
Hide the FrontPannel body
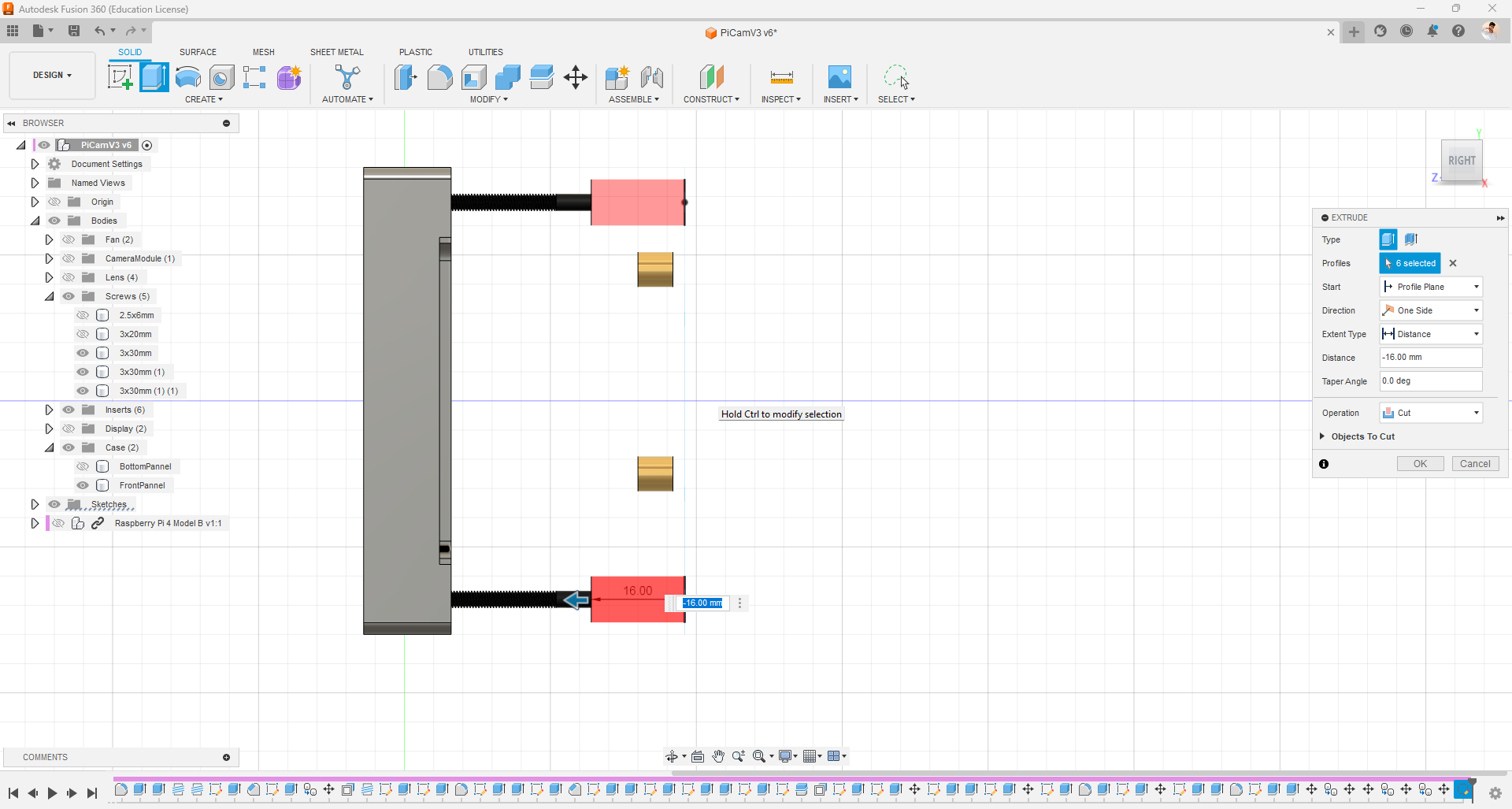83,485
